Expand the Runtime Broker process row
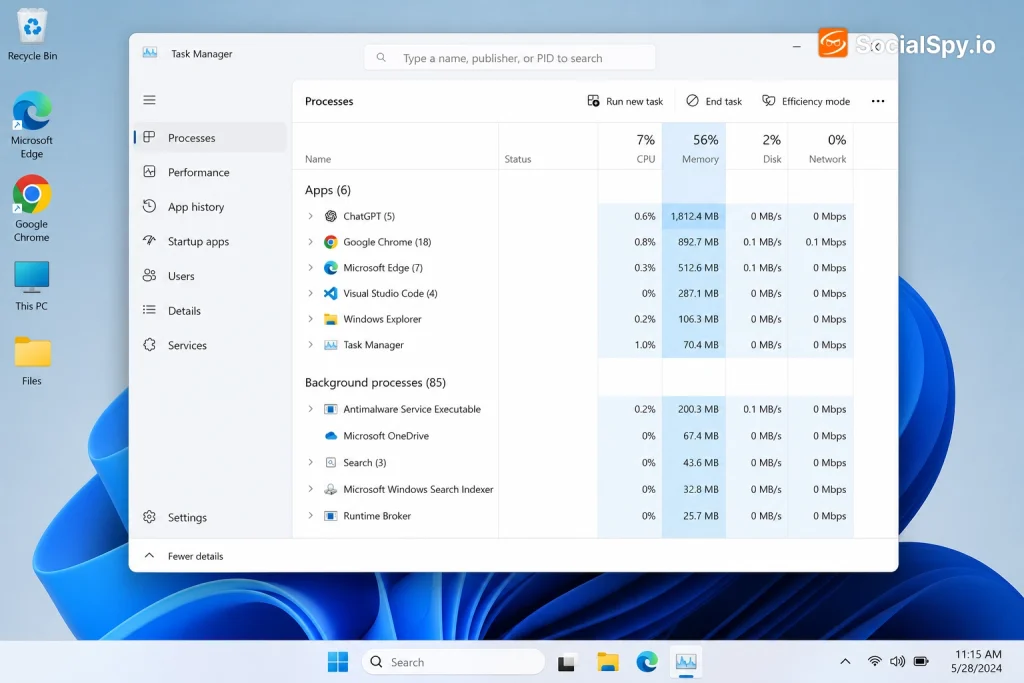This screenshot has width=1024, height=683. [x=310, y=515]
